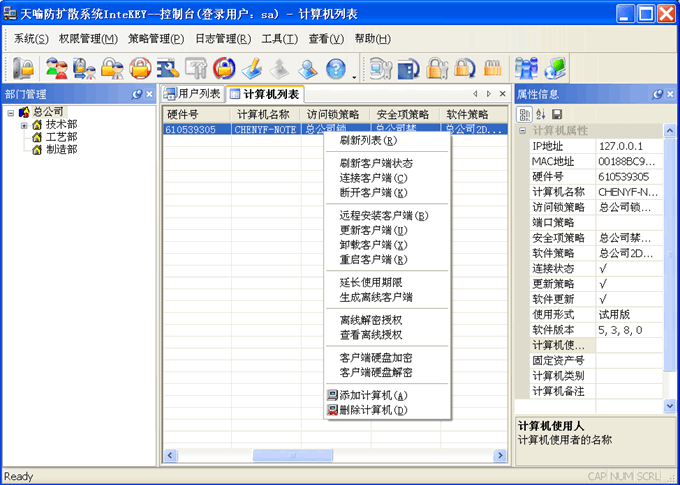Choose 客户端硬盘加密 in context menu
The image size is (680, 485).
(387, 358)
